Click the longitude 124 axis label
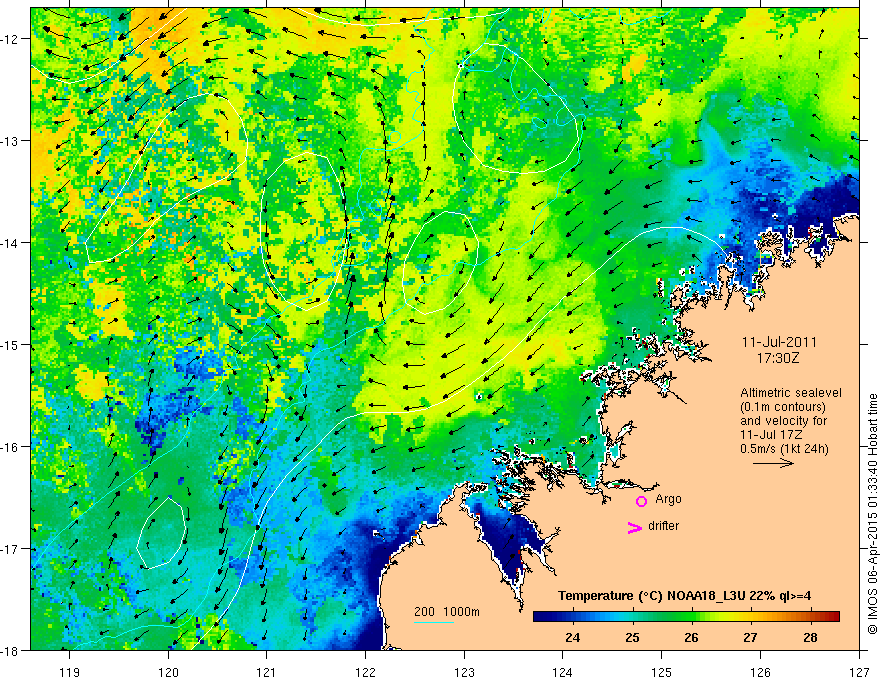Image resolution: width=880 pixels, height=680 pixels. [x=563, y=672]
